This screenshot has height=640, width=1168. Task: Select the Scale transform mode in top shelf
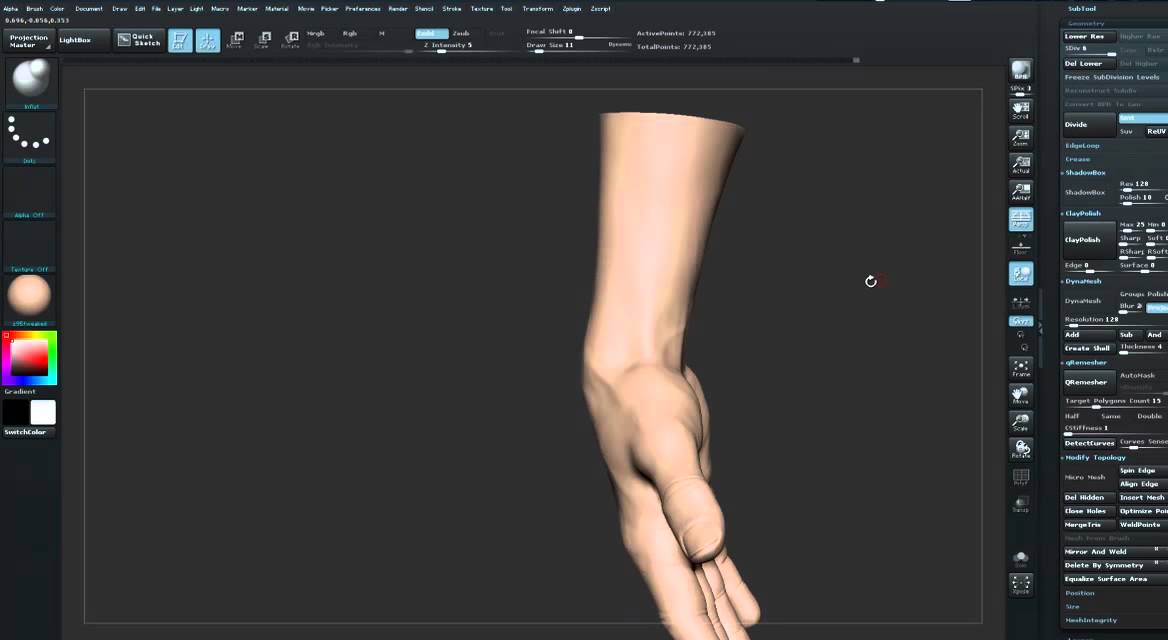(x=263, y=39)
